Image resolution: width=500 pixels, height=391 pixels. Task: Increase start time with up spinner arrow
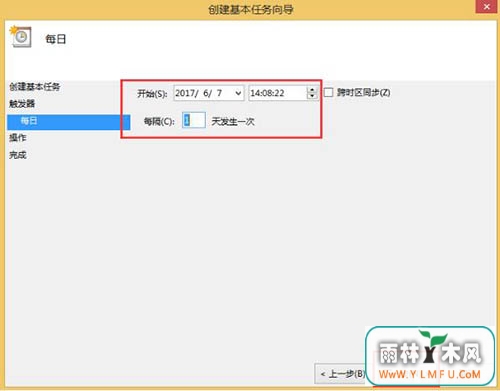click(x=312, y=90)
